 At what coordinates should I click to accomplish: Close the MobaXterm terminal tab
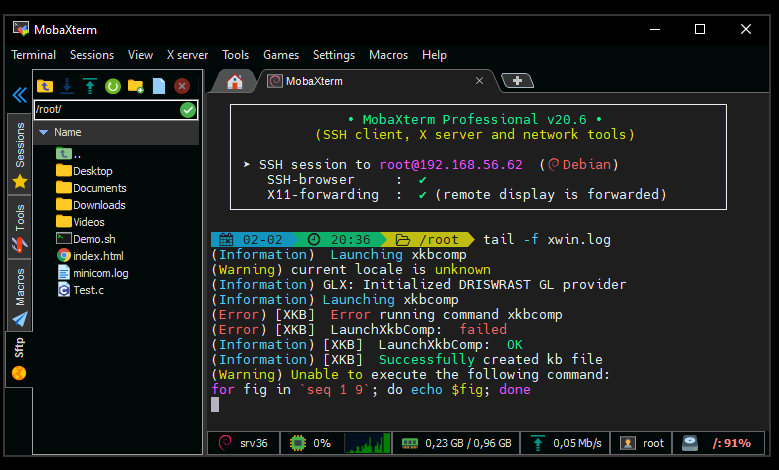(x=479, y=81)
